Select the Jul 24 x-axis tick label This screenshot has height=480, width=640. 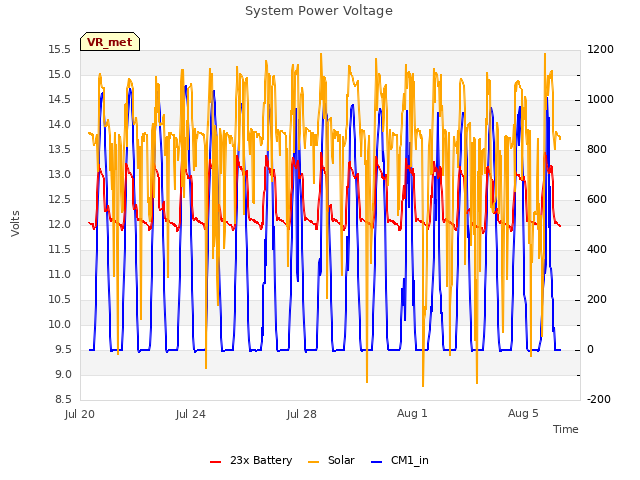[x=191, y=414]
